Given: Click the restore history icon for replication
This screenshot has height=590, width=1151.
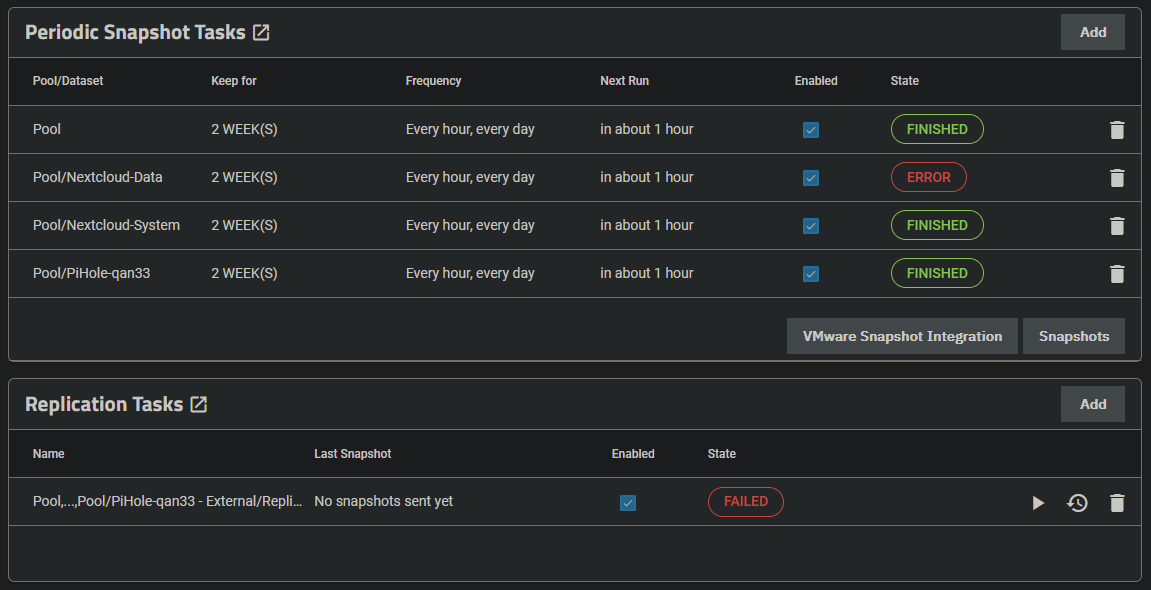Looking at the screenshot, I should (x=1077, y=503).
